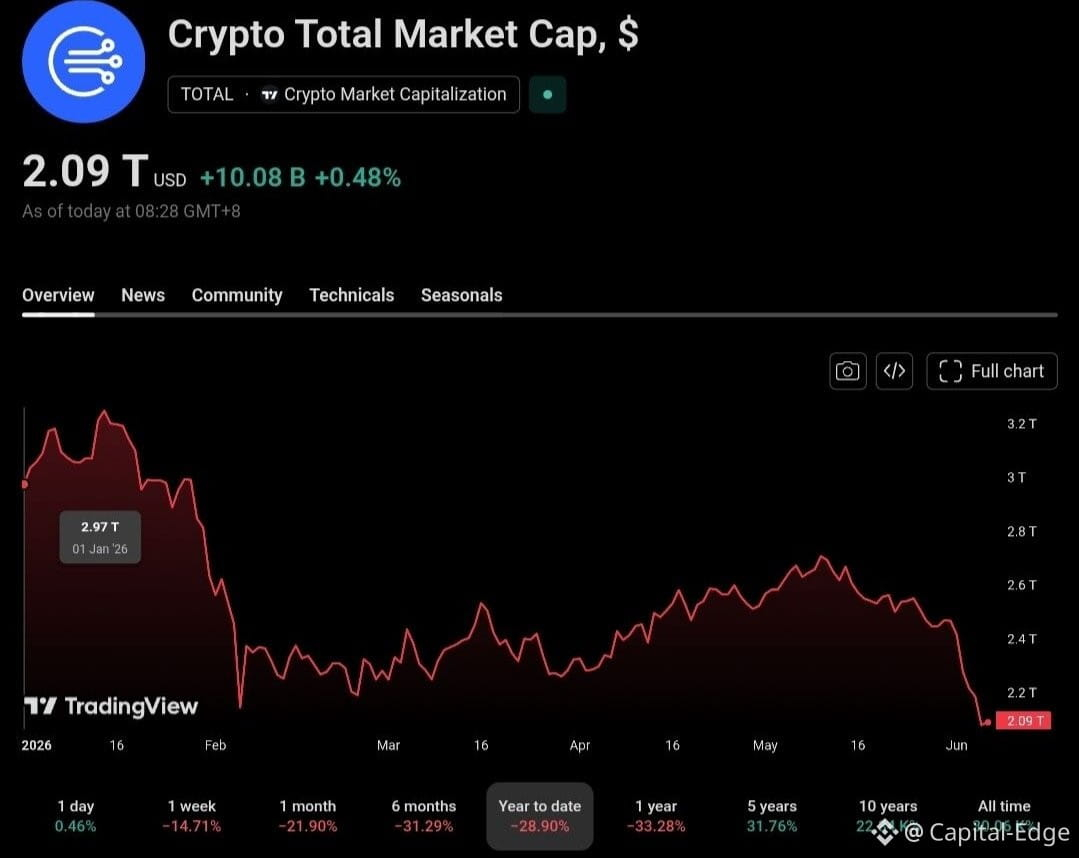Open the Full chart view
This screenshot has width=1079, height=858.
click(x=992, y=372)
